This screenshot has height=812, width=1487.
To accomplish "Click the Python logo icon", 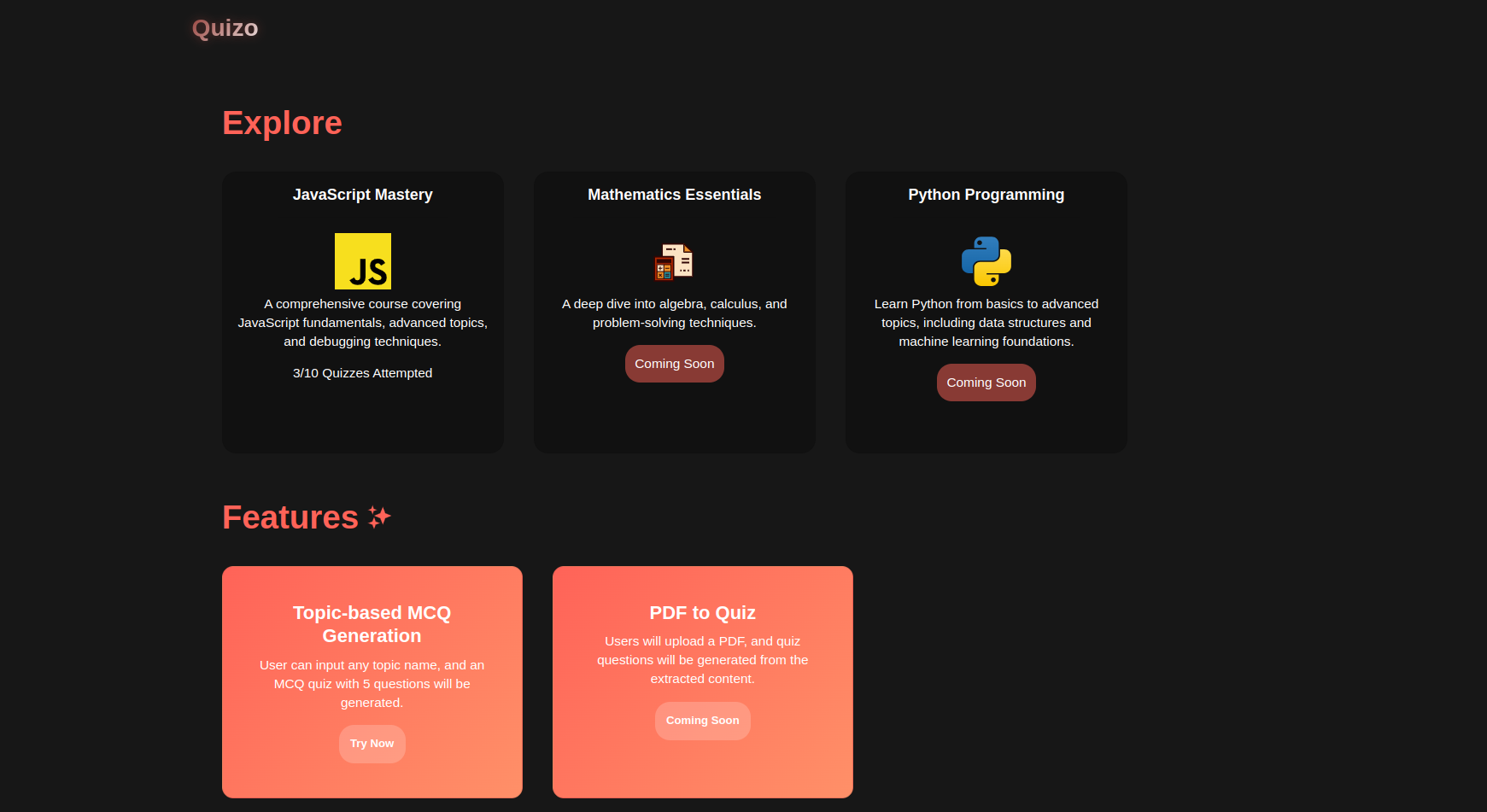I will coord(986,261).
